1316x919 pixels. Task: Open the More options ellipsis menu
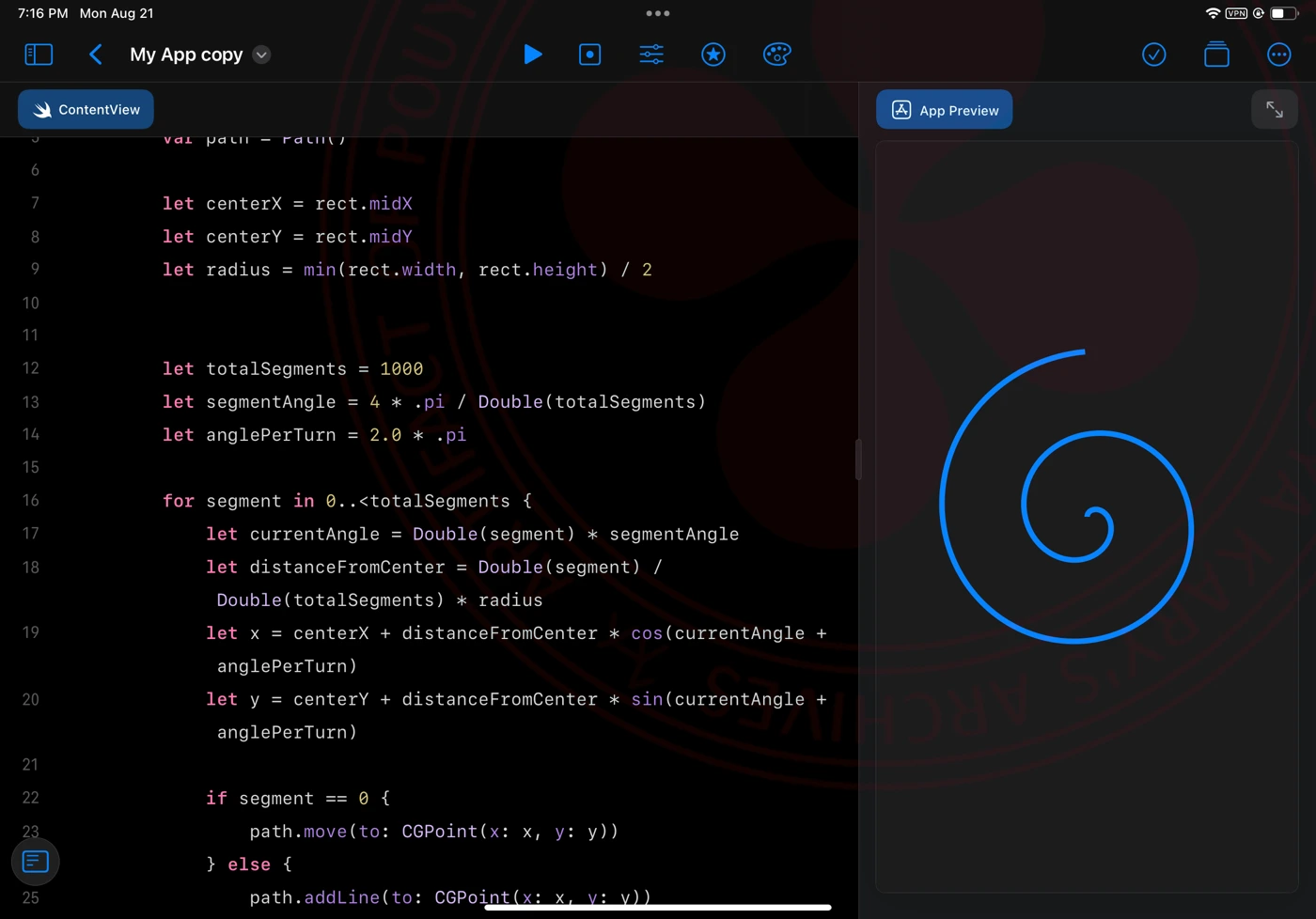tap(1278, 55)
